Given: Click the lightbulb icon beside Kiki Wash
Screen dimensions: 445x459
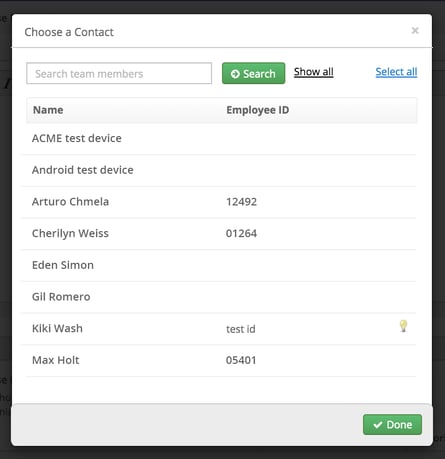Looking at the screenshot, I should click(403, 326).
